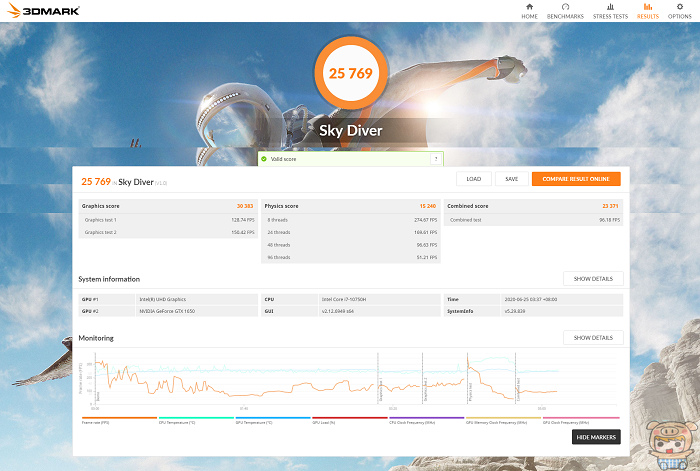Click the Load button
The height and width of the screenshot is (471, 700).
click(x=474, y=179)
